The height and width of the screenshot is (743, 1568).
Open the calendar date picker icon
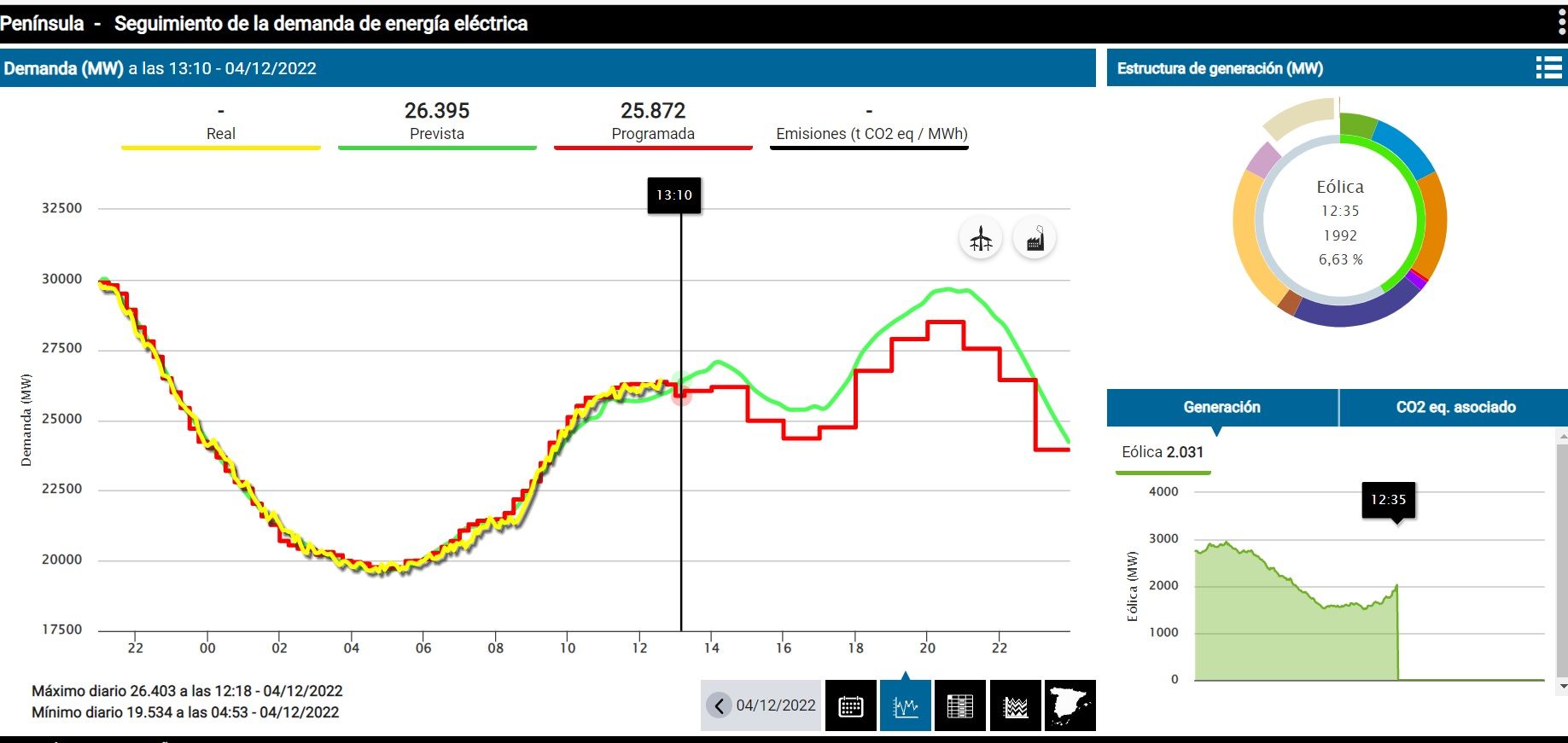(x=850, y=706)
